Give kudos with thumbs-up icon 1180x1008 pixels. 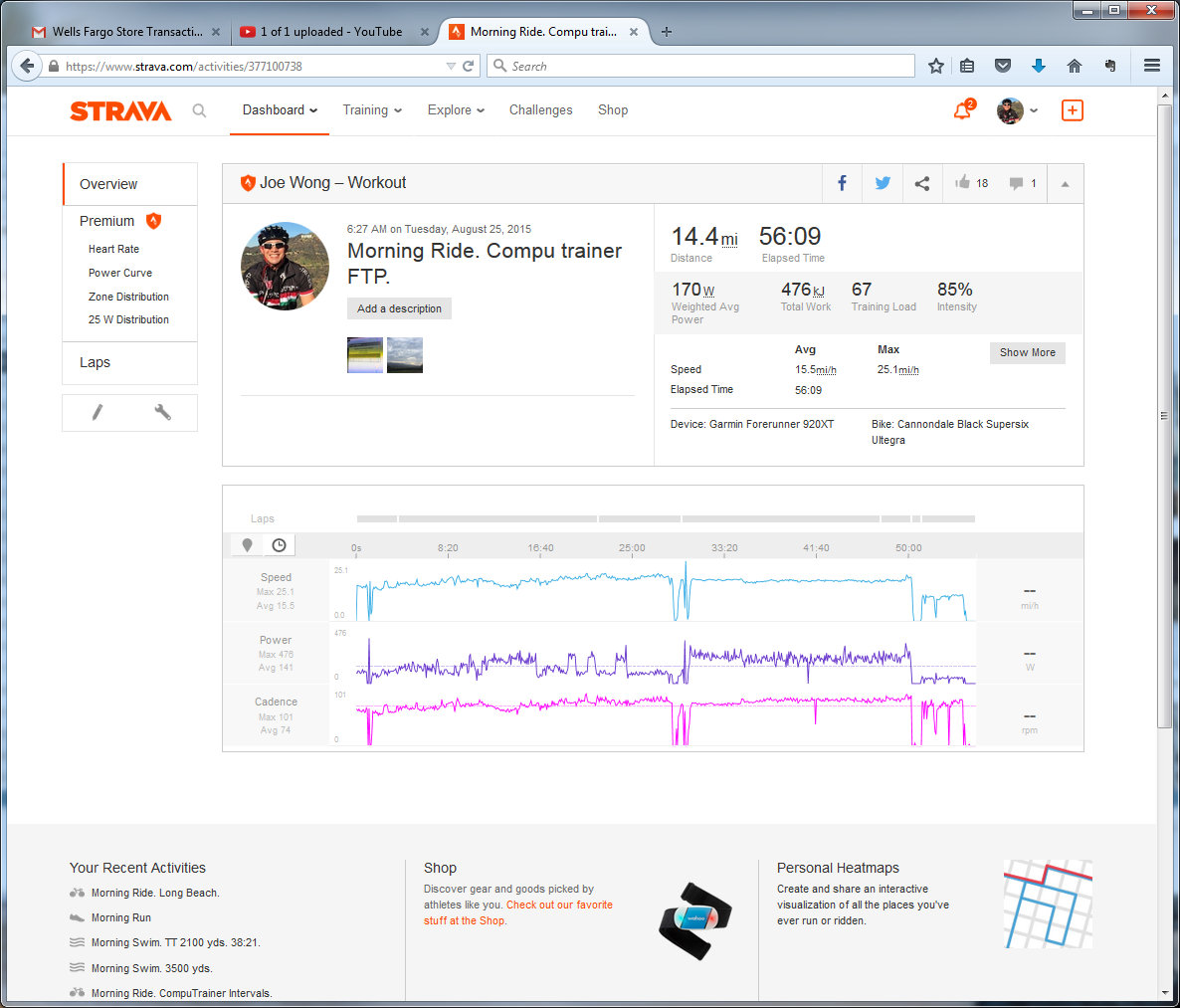tap(962, 182)
